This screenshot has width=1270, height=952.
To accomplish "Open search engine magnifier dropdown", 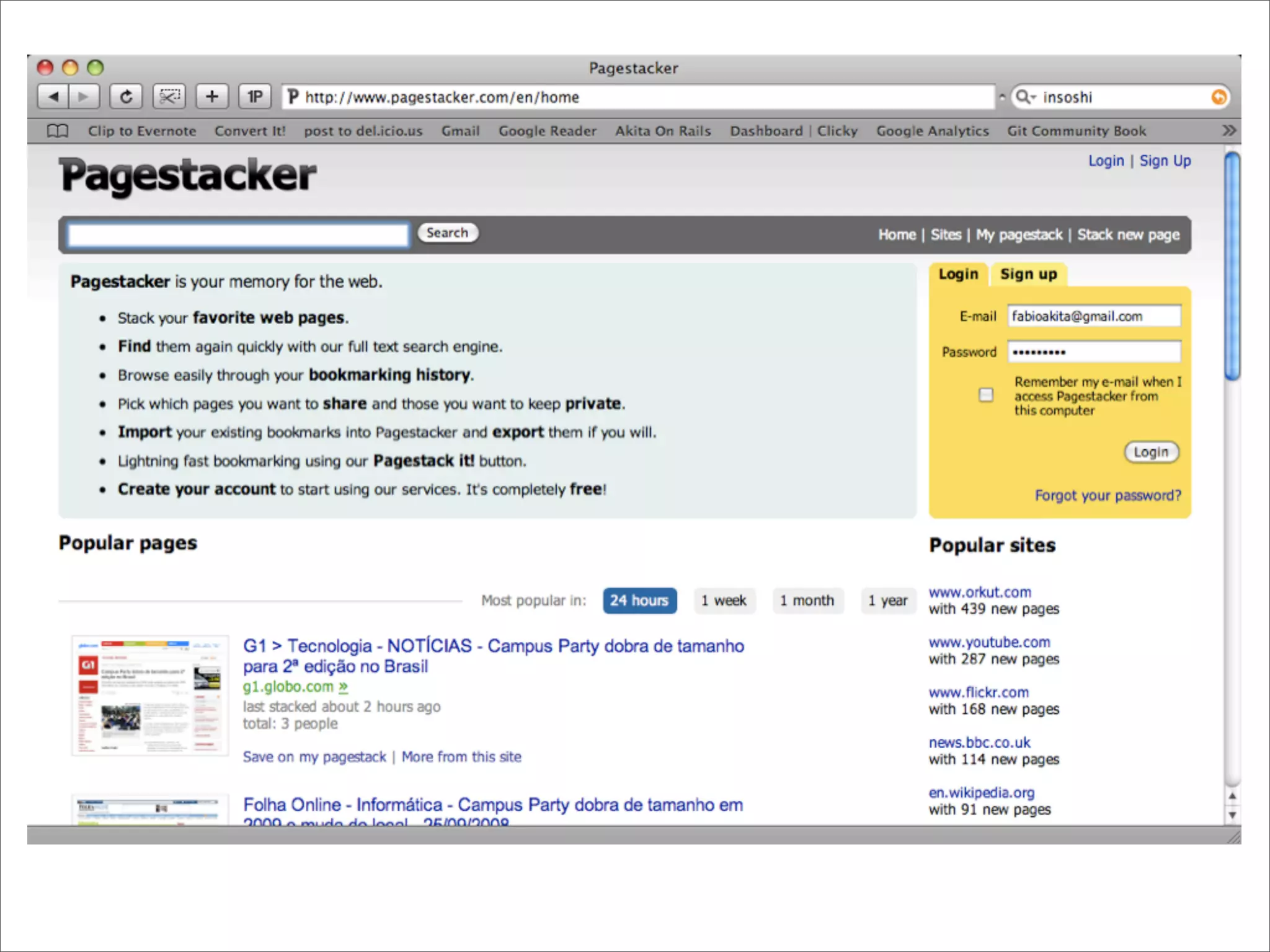I will click(x=1025, y=97).
